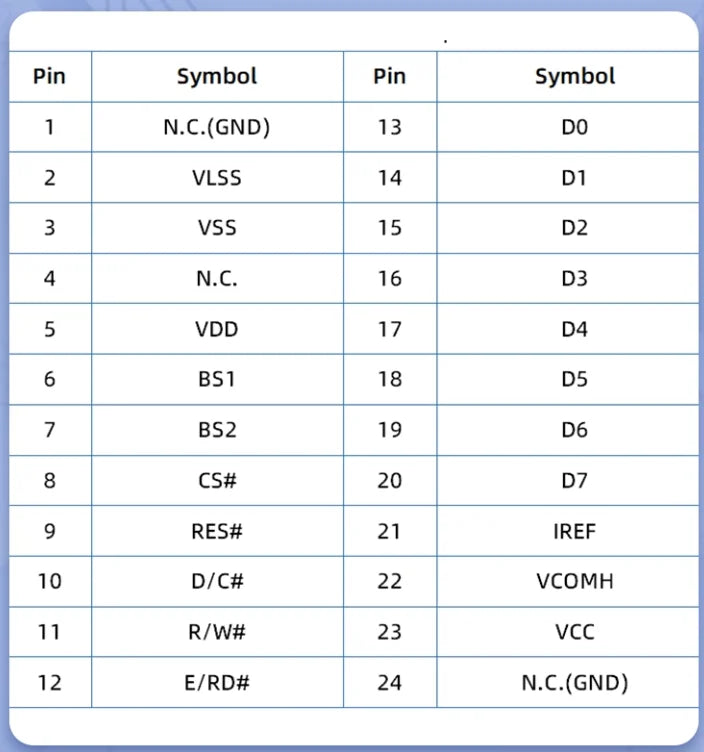Viewport: 704px width, 752px height.
Task: Select the VLSS symbol cell
Action: (217, 178)
